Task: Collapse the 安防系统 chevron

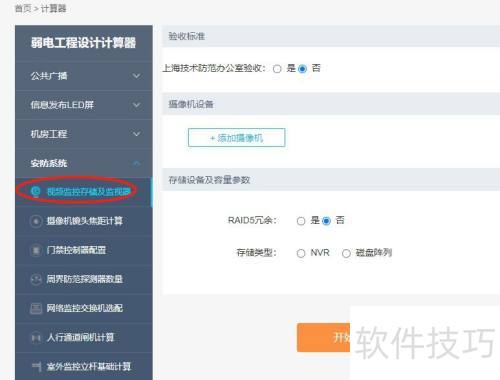Action: click(136, 163)
